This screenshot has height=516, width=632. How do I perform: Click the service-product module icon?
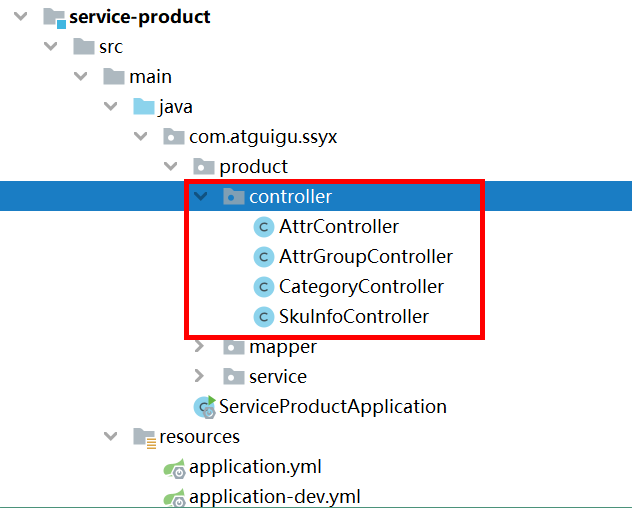[x=54, y=18]
